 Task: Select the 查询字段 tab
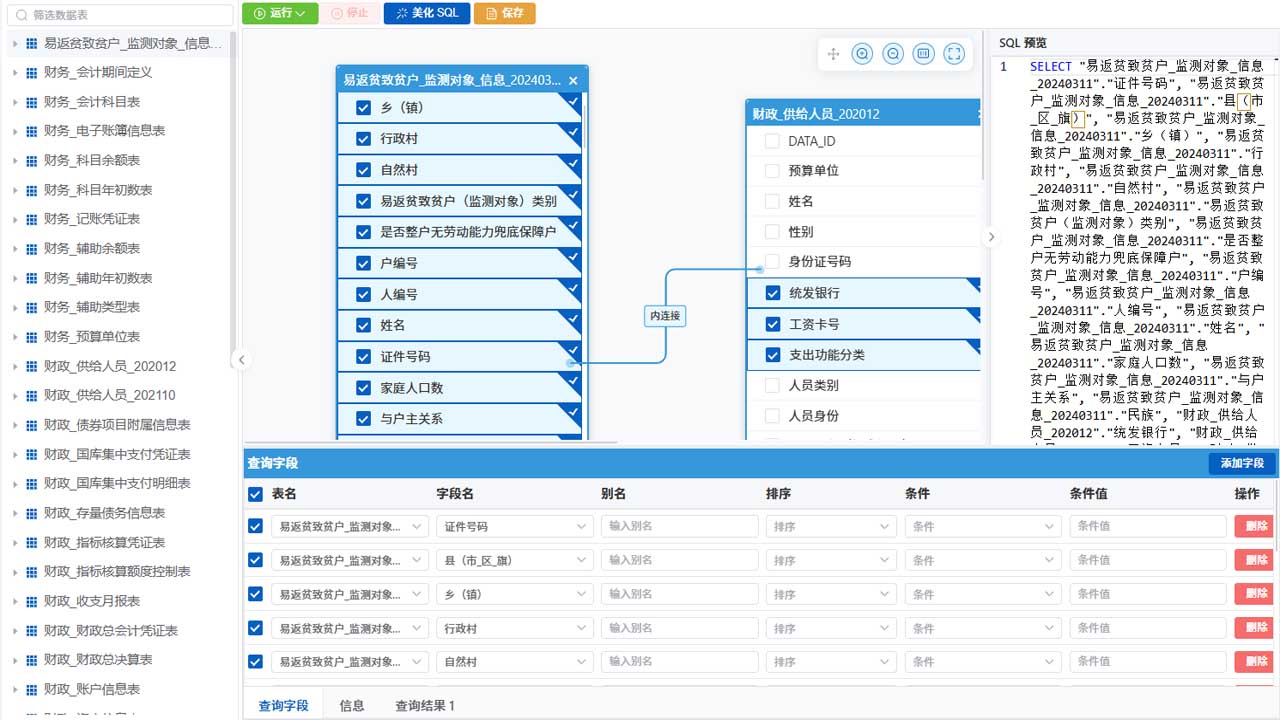tap(284, 706)
